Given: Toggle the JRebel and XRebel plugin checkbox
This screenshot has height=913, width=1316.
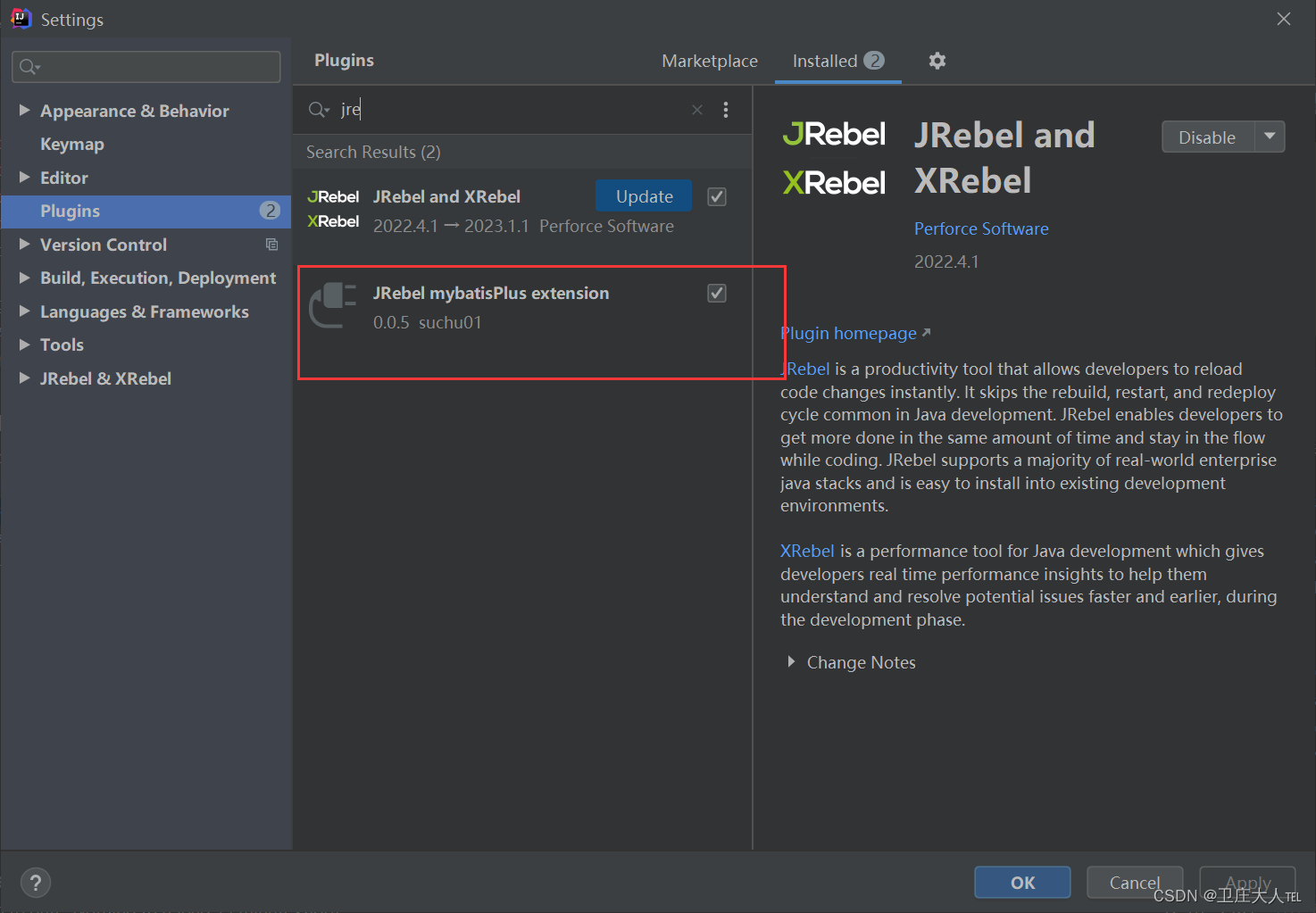Looking at the screenshot, I should click(717, 197).
